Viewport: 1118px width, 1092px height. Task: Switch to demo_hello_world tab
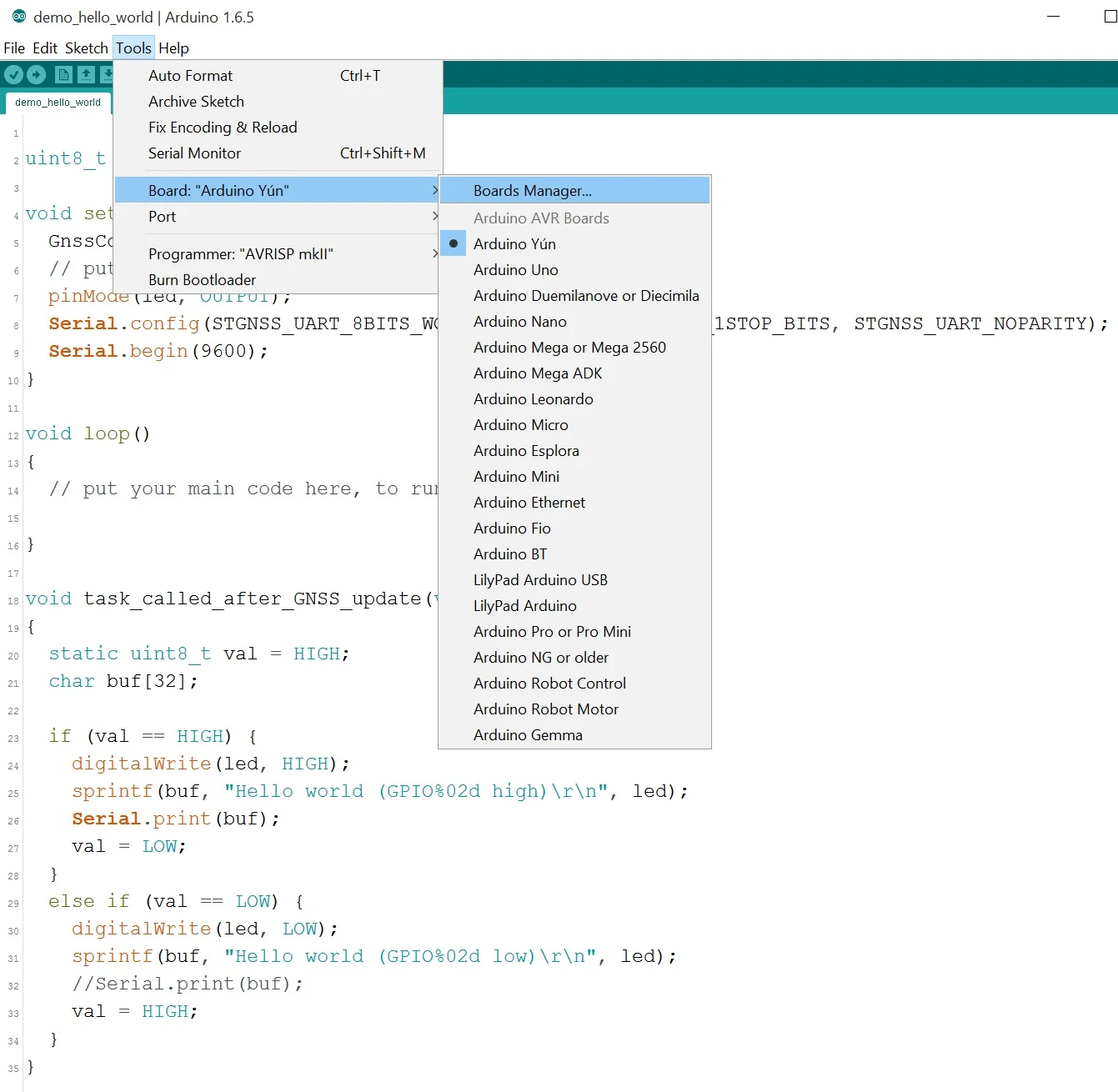tap(58, 103)
